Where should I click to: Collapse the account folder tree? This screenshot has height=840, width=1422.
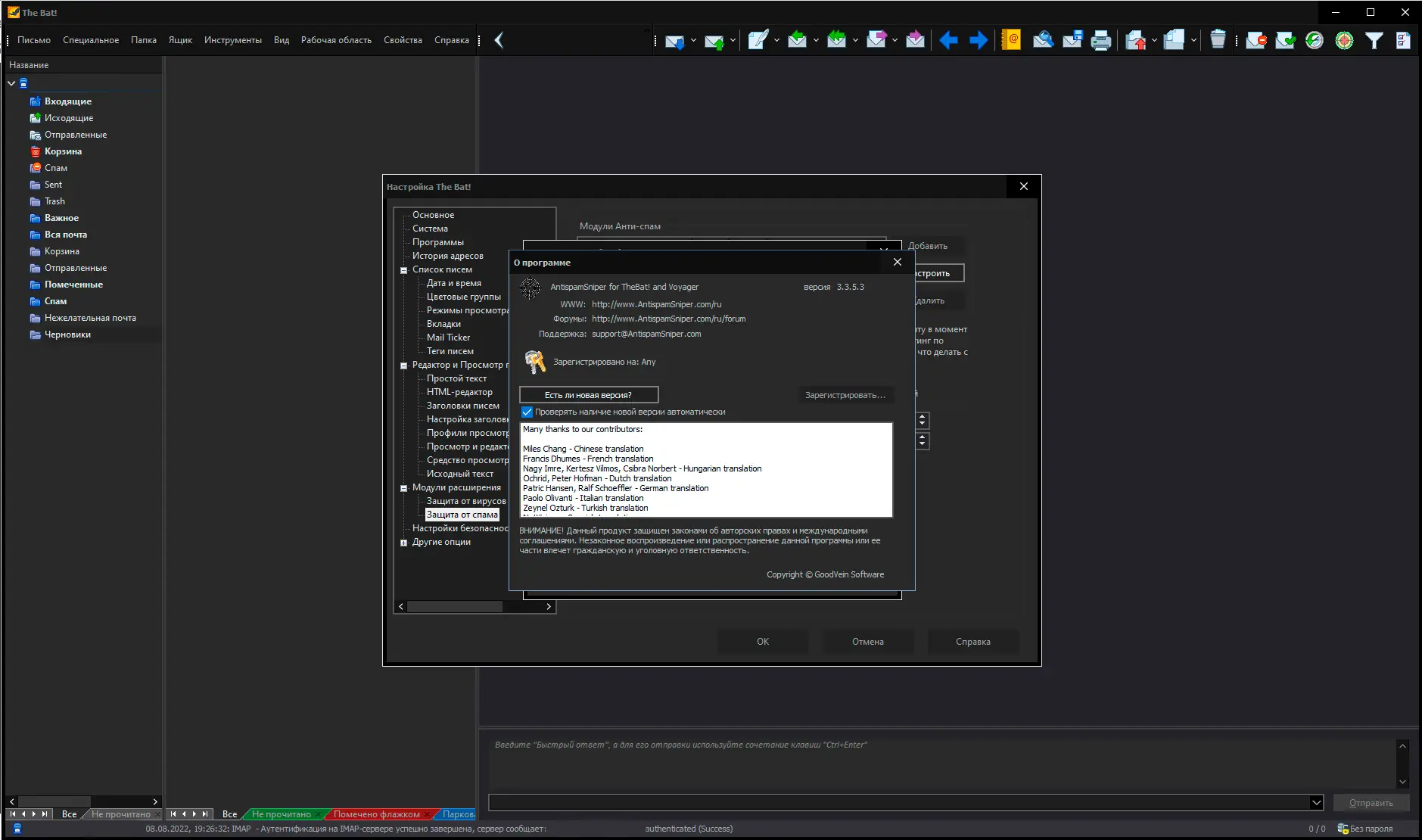[x=11, y=83]
